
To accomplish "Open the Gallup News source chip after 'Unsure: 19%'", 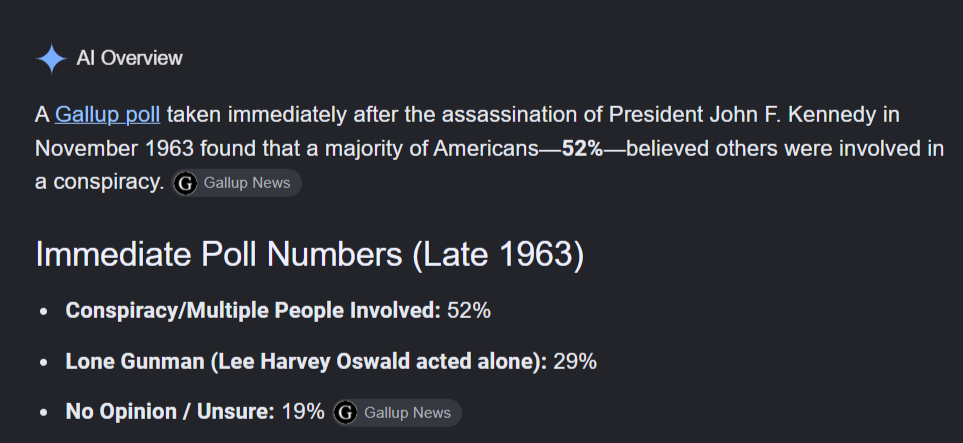I will pos(397,412).
